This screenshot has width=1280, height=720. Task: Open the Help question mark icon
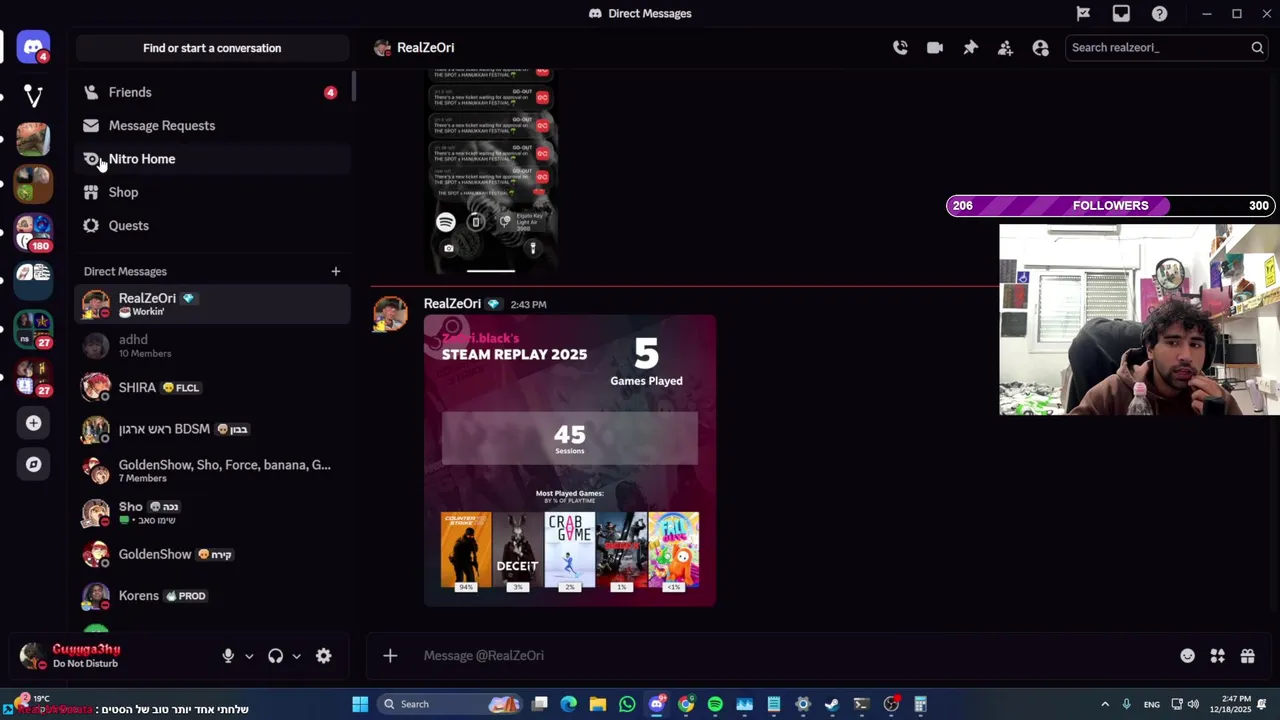click(1159, 13)
